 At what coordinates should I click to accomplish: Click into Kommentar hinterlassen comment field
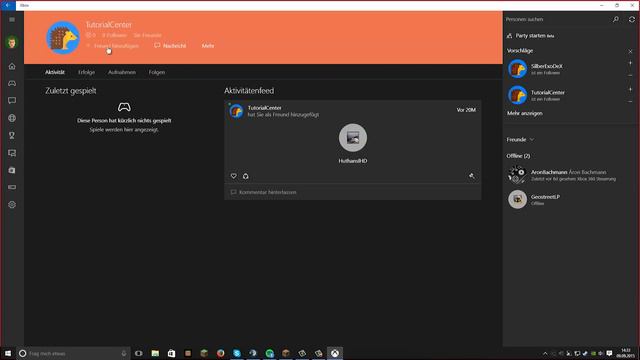[x=353, y=192]
